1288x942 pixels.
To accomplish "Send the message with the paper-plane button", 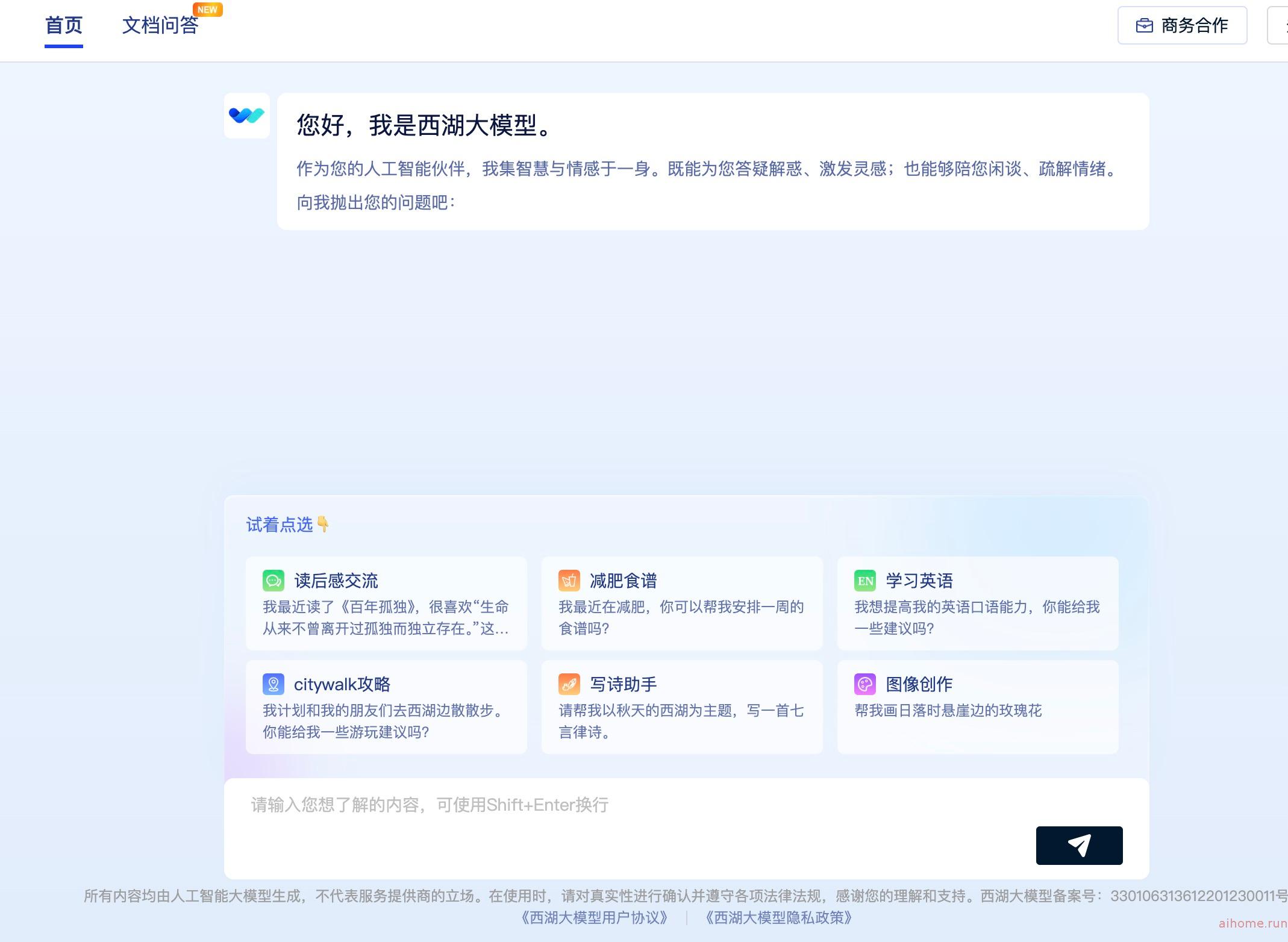I will [1079, 846].
